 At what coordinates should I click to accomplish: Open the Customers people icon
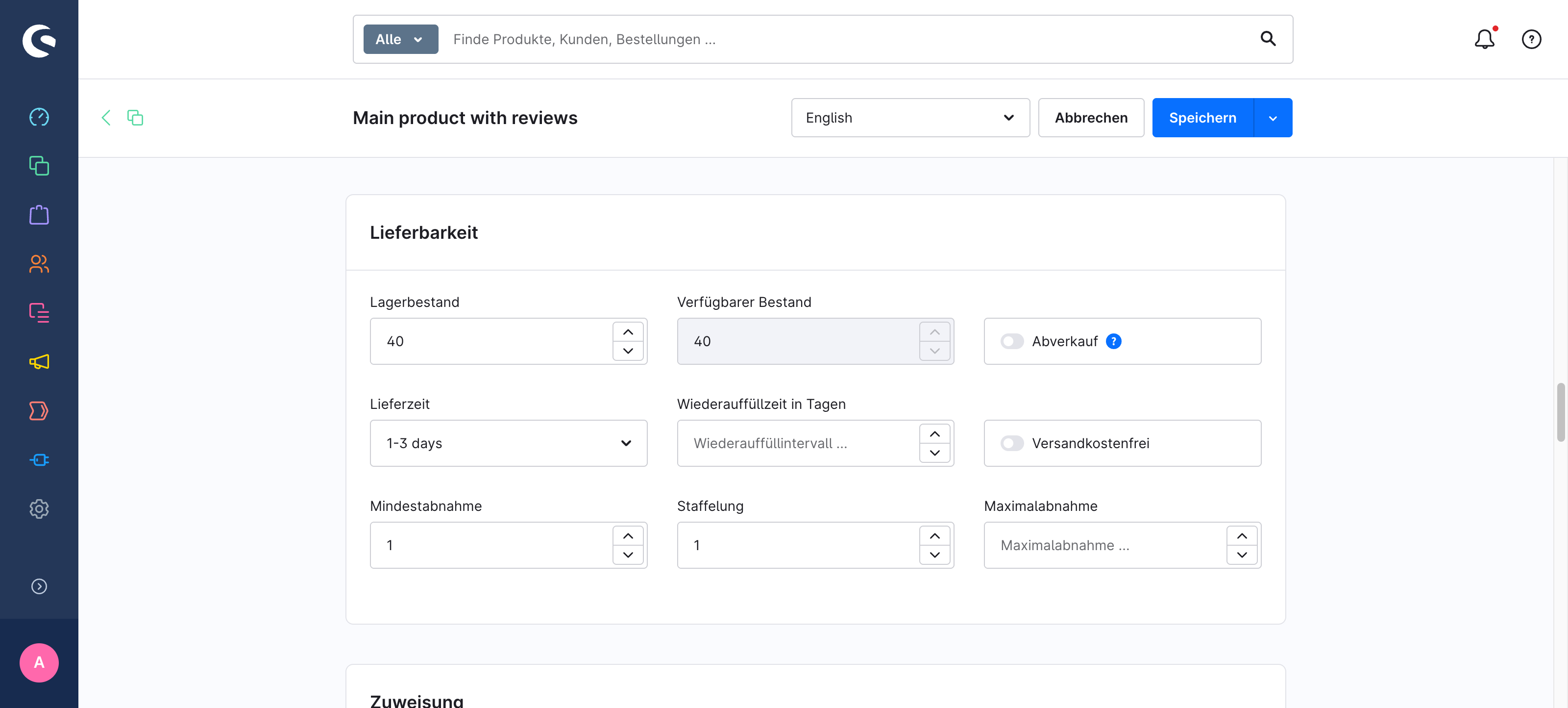[39, 264]
